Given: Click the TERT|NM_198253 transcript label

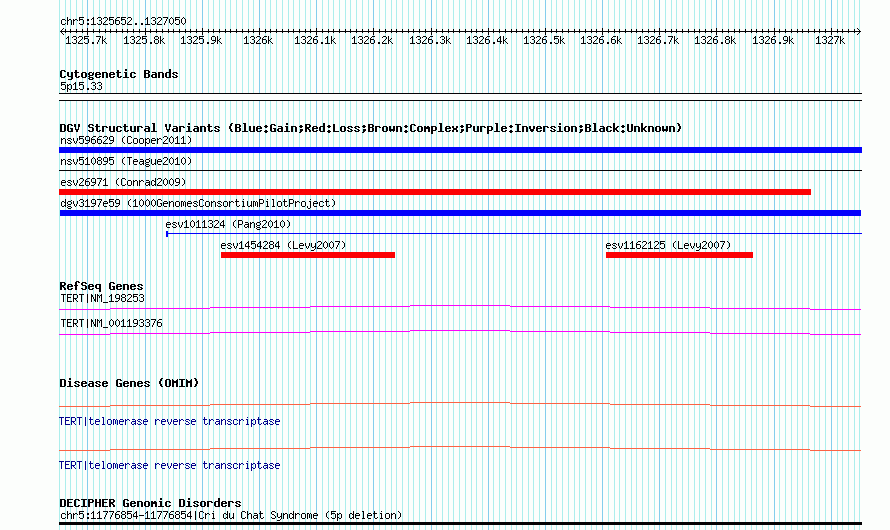Looking at the screenshot, I should [x=102, y=298].
